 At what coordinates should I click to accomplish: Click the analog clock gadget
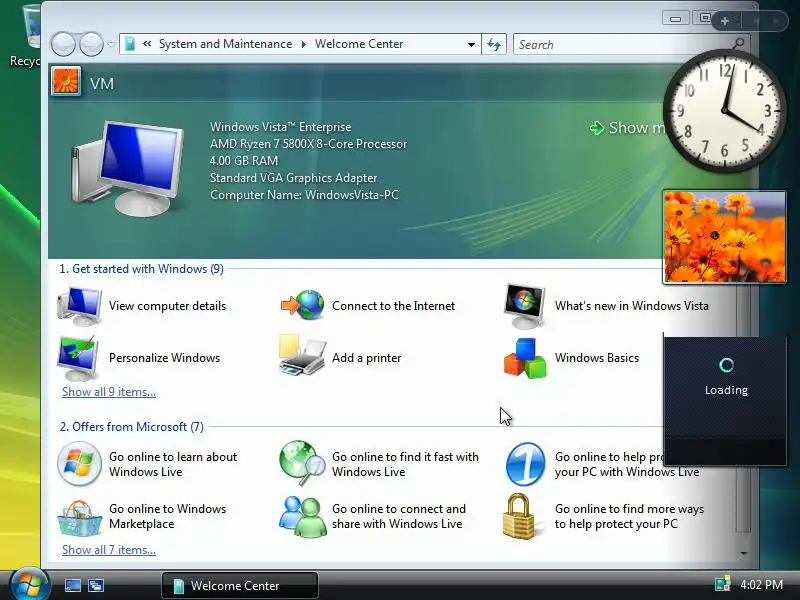724,110
